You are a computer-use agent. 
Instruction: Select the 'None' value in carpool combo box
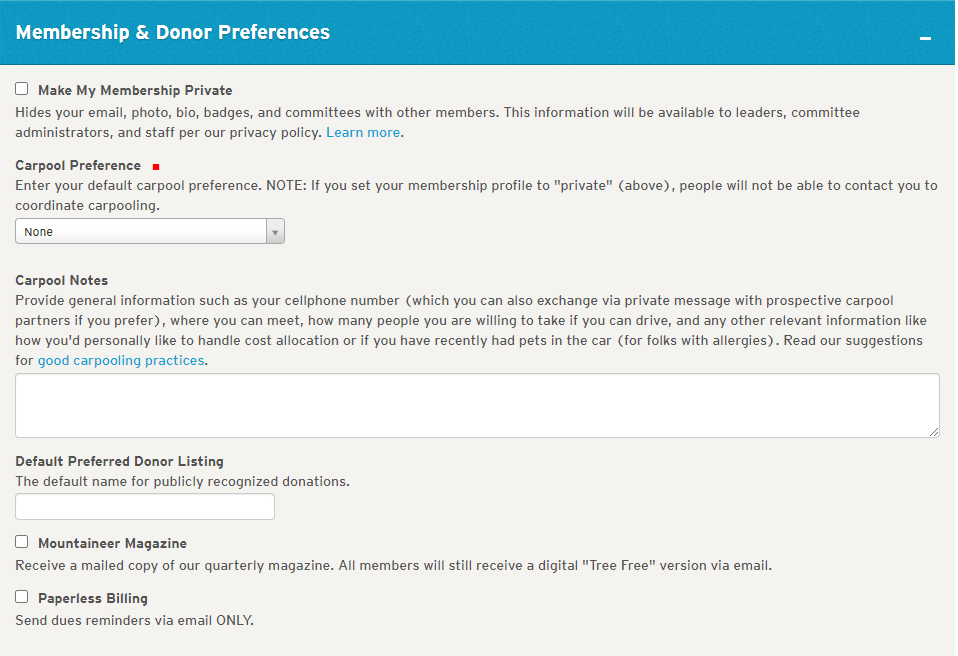[x=140, y=232]
